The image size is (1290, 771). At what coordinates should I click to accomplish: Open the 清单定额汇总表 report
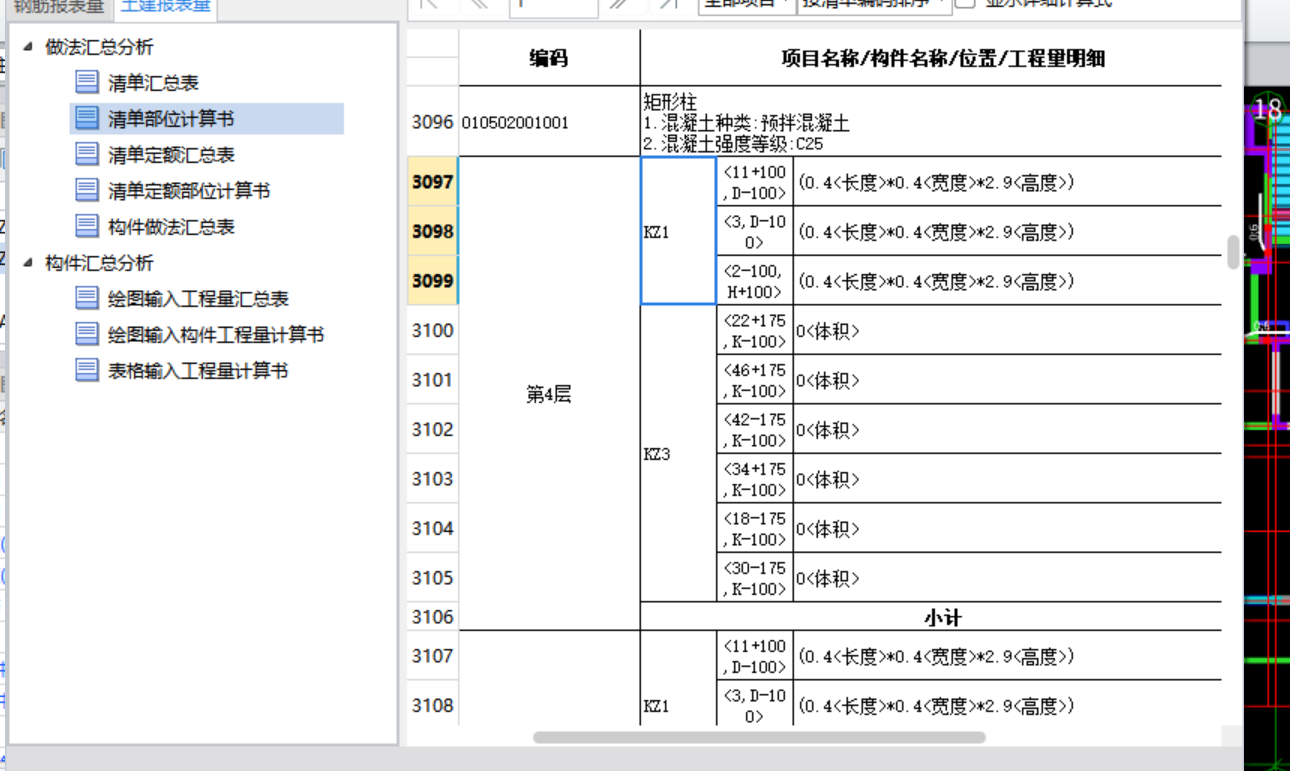(171, 155)
